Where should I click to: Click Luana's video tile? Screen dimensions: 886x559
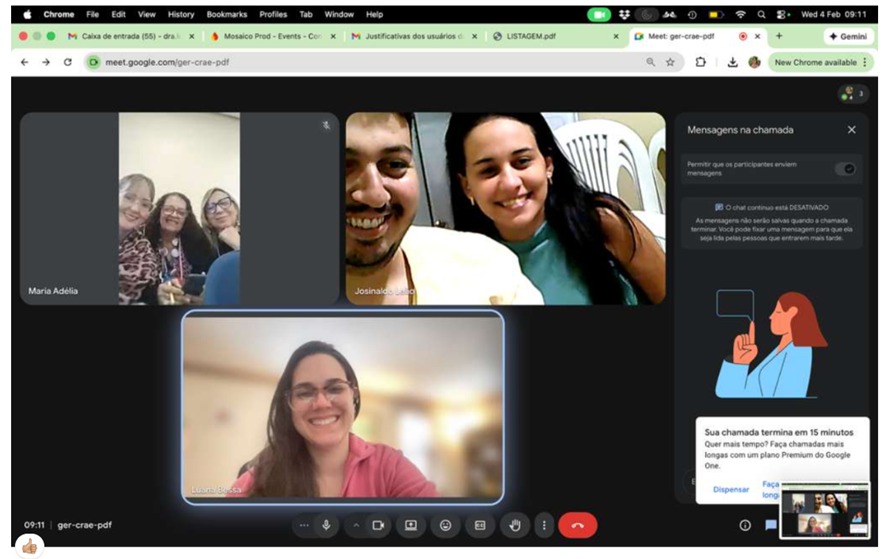342,405
